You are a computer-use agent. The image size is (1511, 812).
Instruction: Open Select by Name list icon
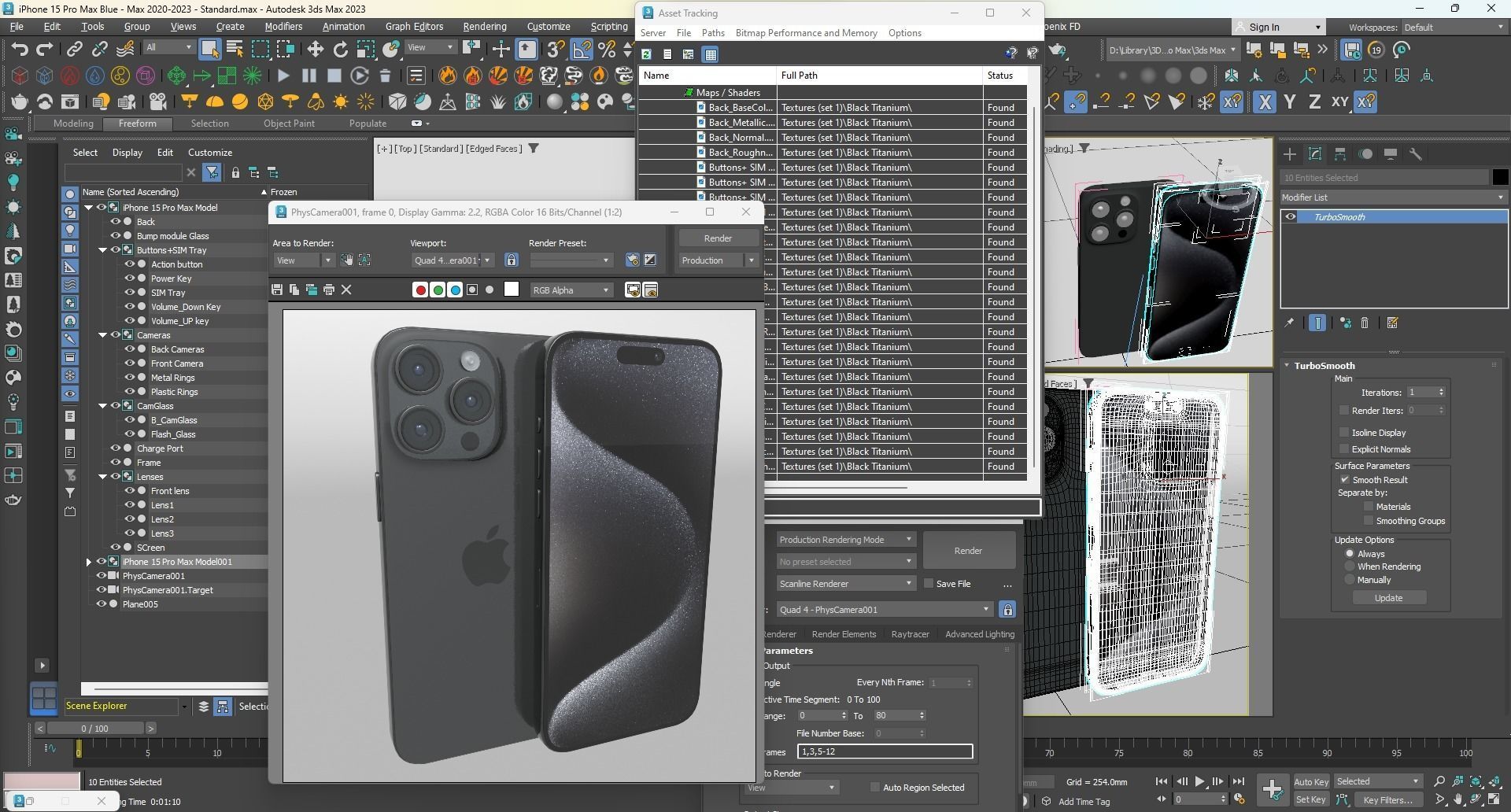coord(235,50)
